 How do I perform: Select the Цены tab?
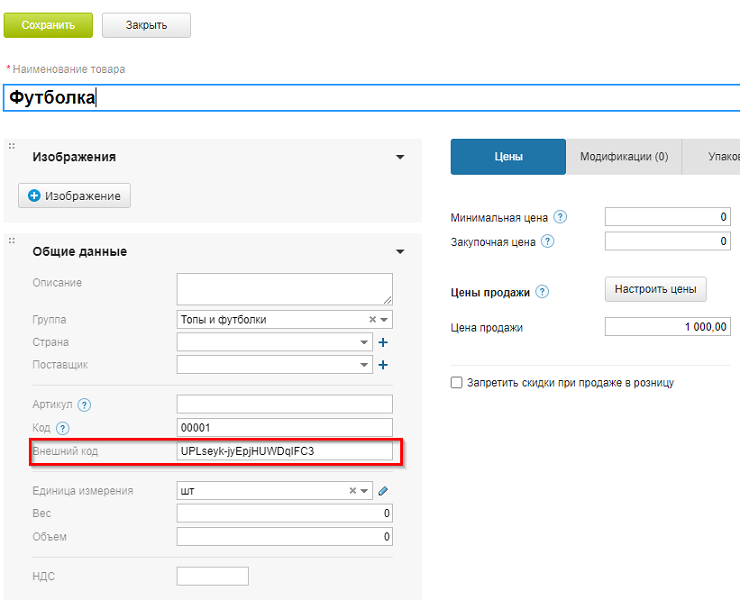508,157
